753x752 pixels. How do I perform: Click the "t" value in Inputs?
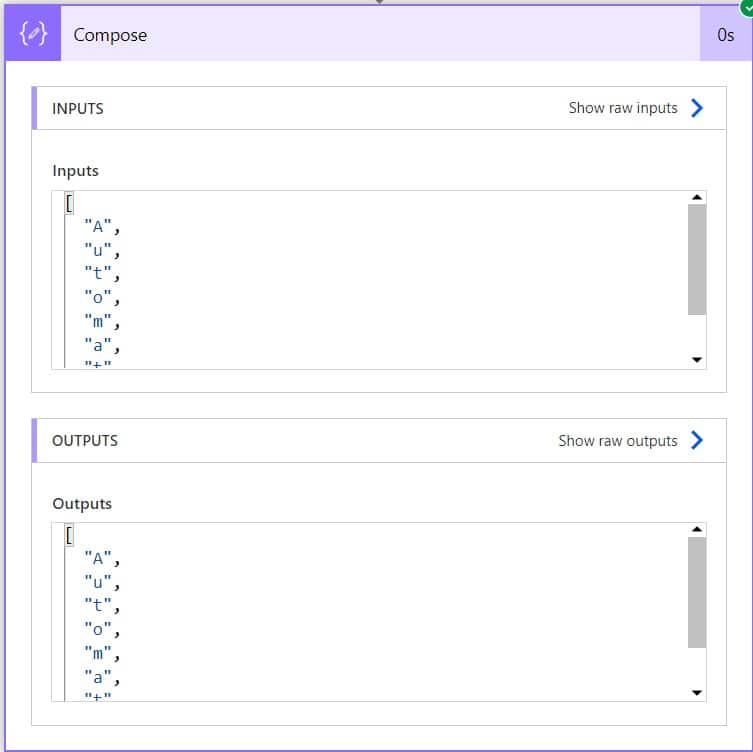click(x=98, y=274)
